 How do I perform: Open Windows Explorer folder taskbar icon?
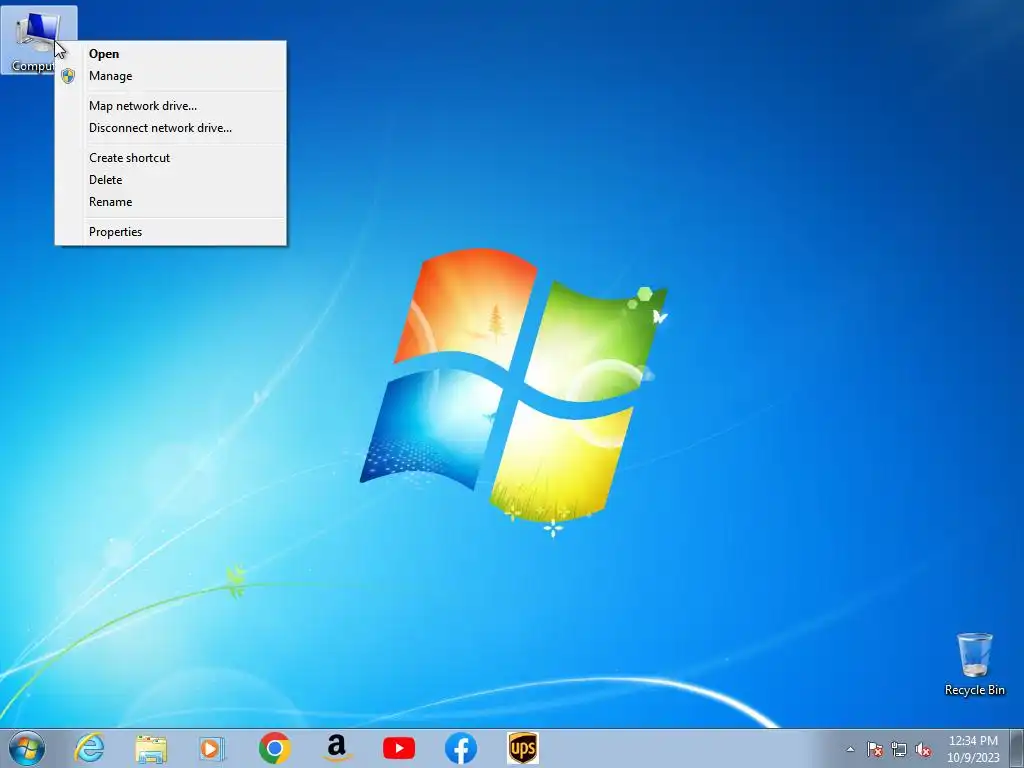(151, 748)
